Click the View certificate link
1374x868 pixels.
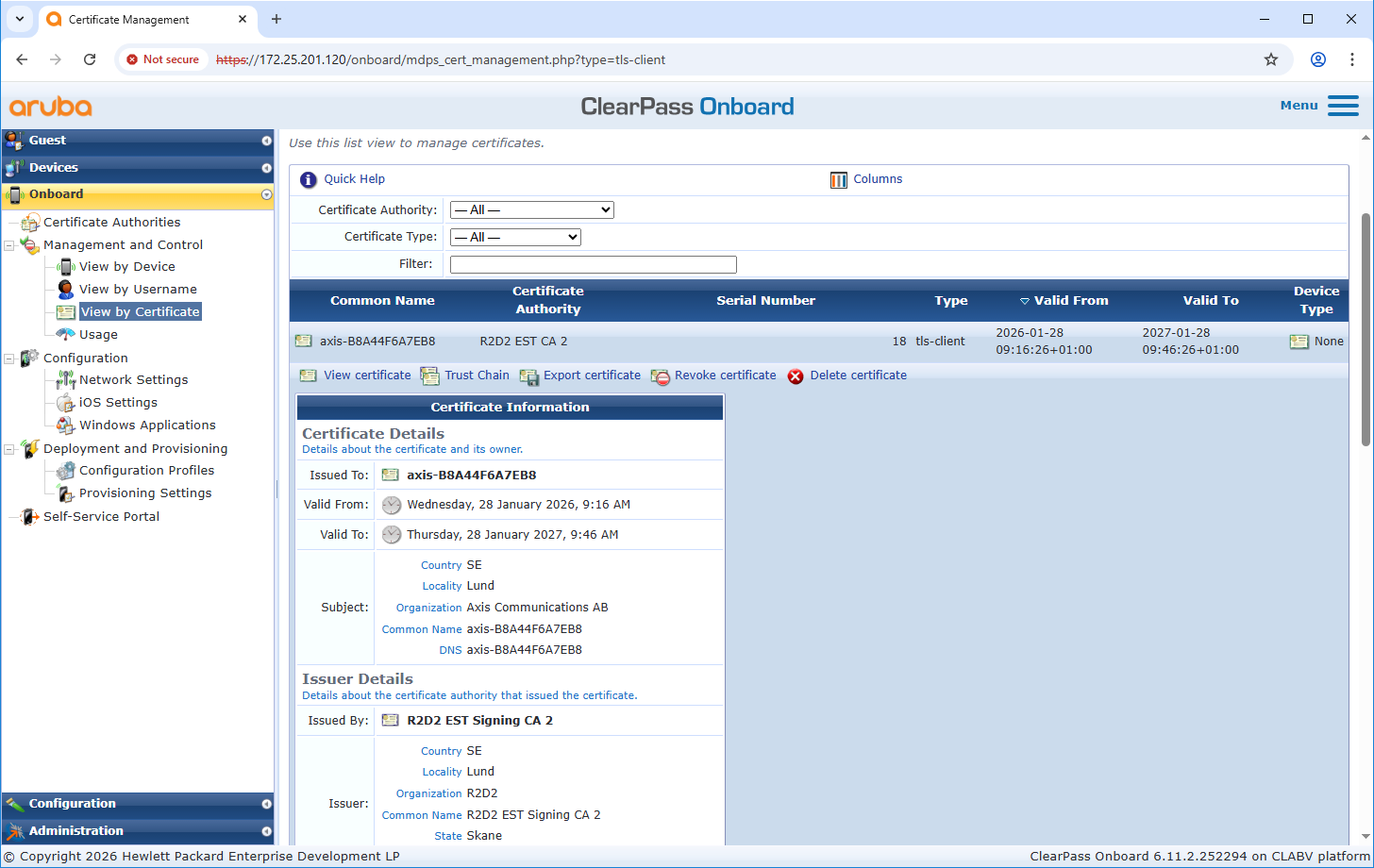click(367, 376)
